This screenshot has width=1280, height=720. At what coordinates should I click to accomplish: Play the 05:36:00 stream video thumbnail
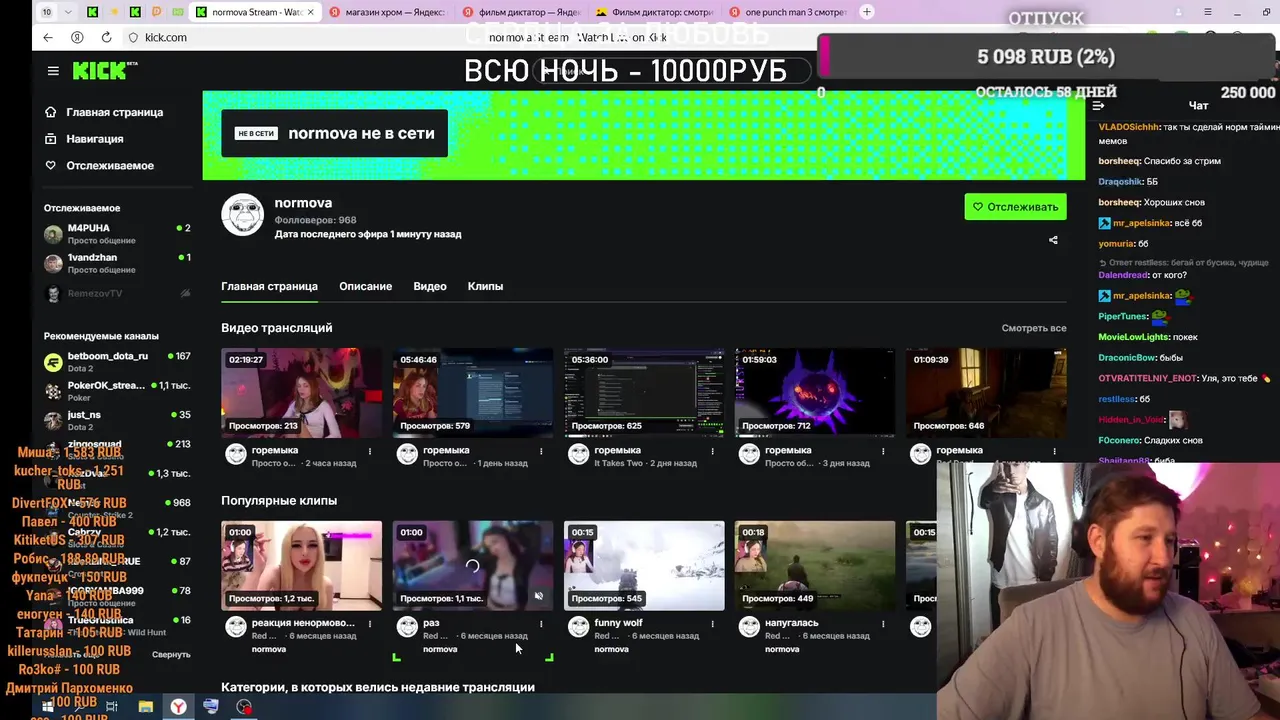coord(644,393)
